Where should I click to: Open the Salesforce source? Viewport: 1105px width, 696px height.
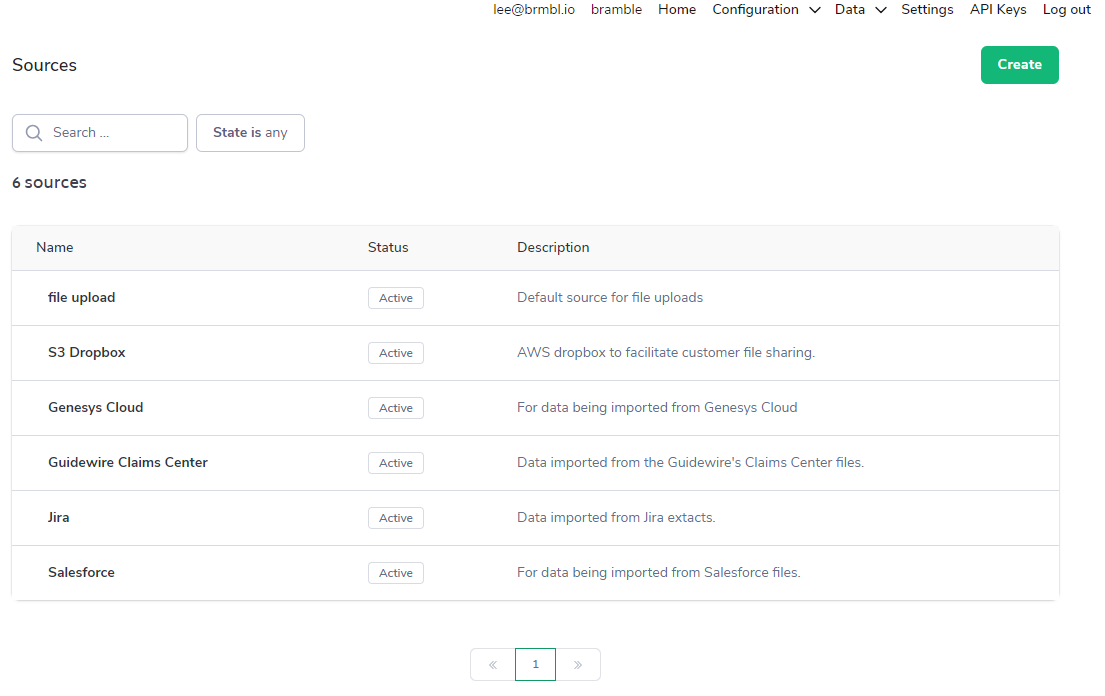(x=82, y=573)
